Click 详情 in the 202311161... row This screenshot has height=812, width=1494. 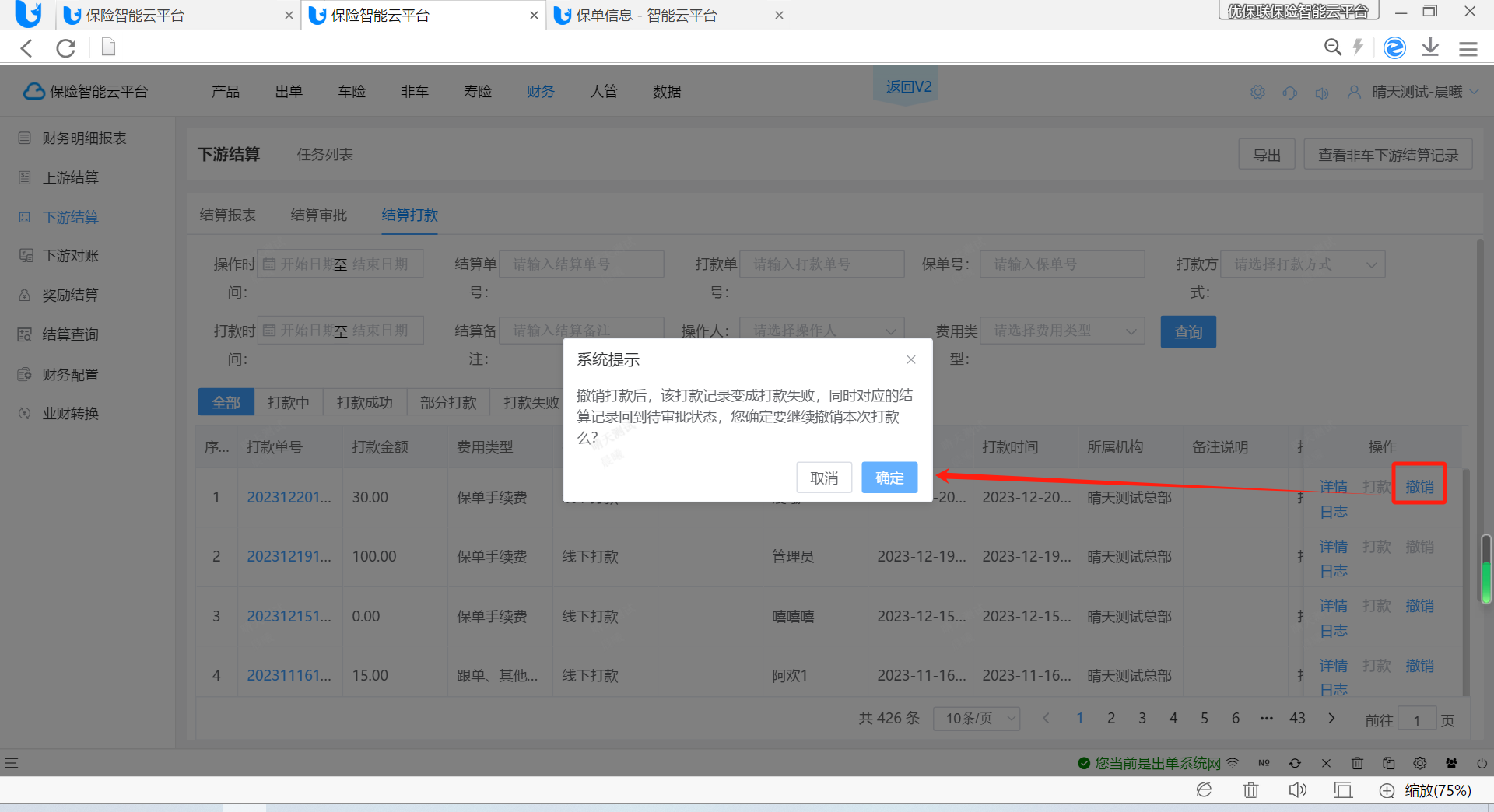tap(1333, 666)
